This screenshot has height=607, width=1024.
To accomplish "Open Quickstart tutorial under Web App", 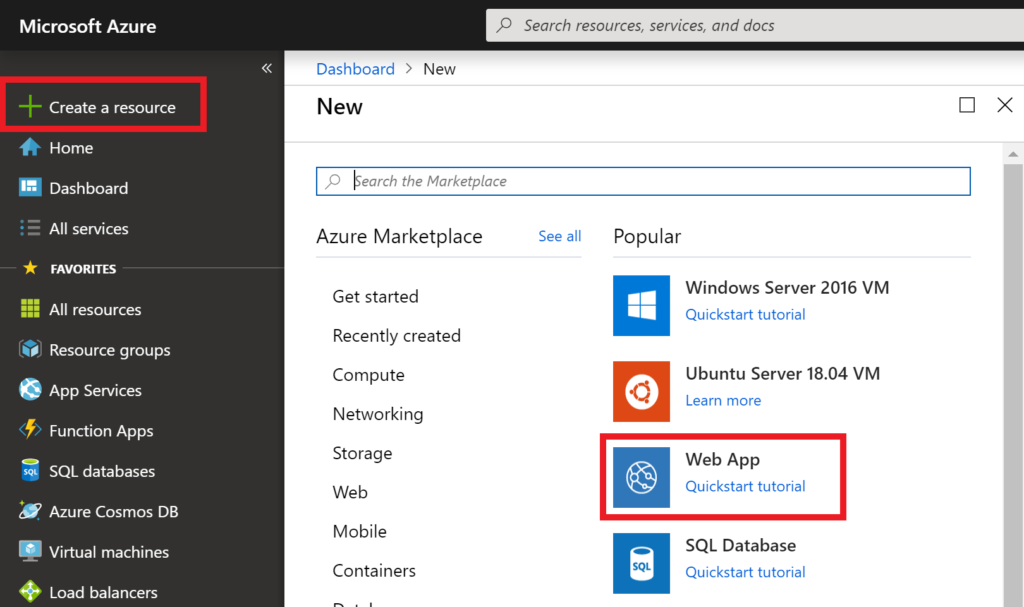I will (x=745, y=486).
